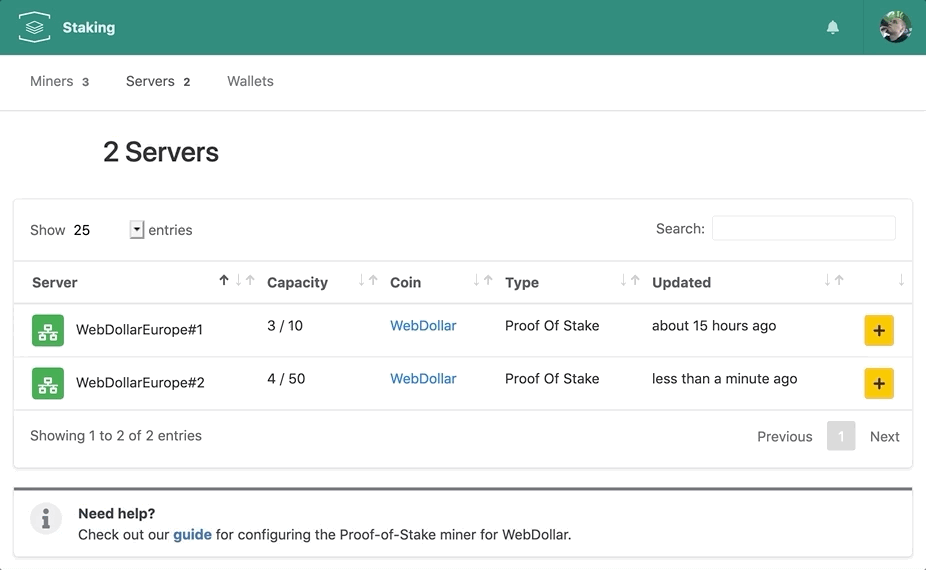Sort table by Server column
The height and width of the screenshot is (570, 926).
click(x=54, y=282)
